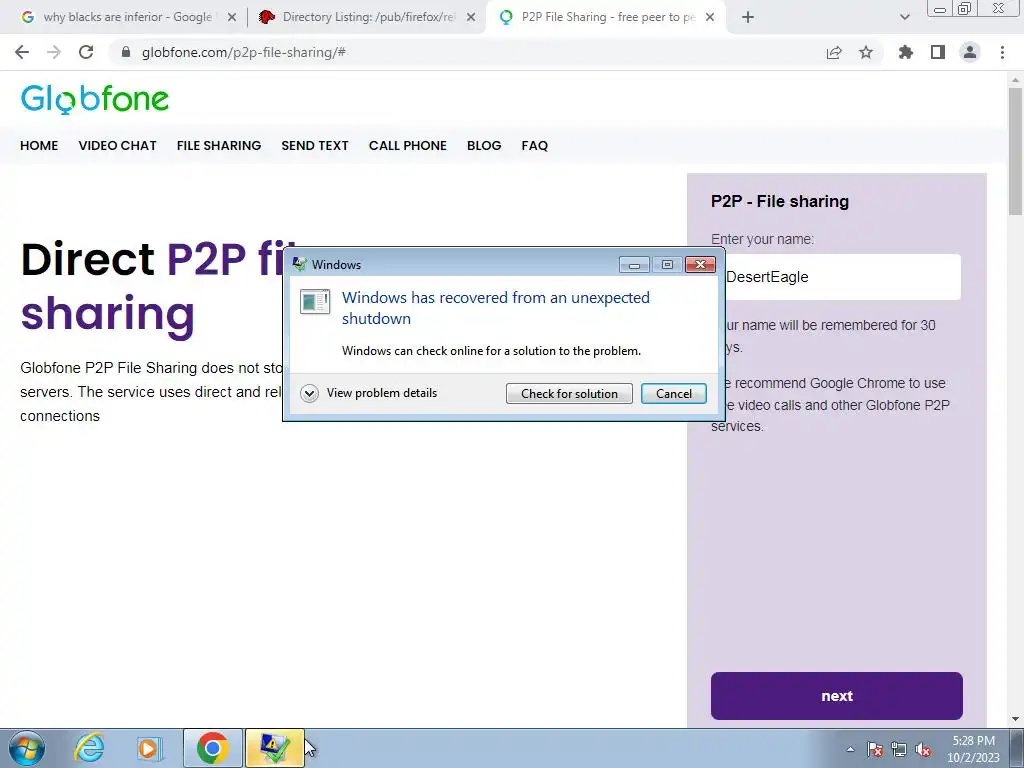Click the address bar URL
This screenshot has height=768, width=1024.
244,52
